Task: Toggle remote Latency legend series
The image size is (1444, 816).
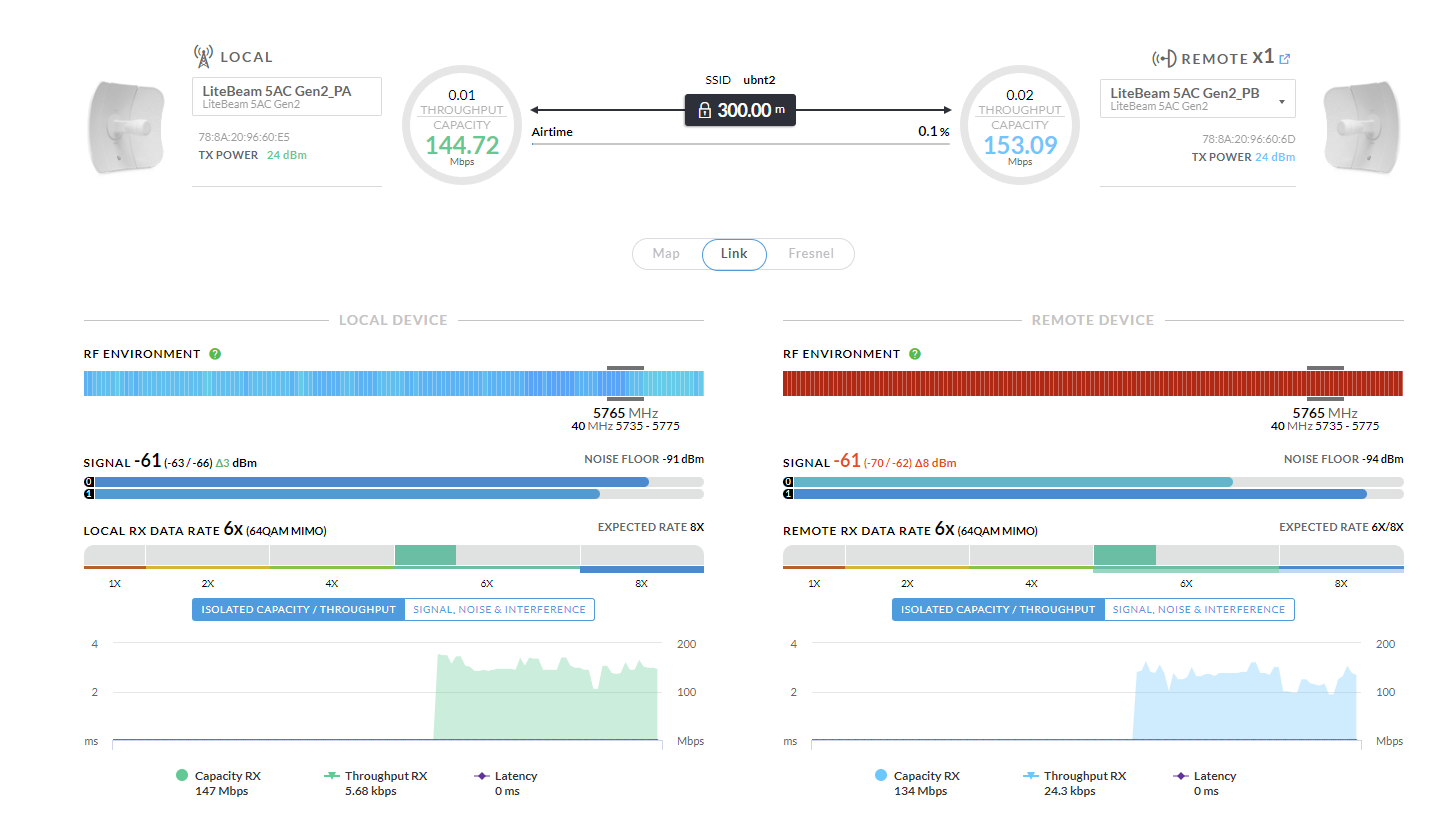Action: pyautogui.click(x=1180, y=775)
